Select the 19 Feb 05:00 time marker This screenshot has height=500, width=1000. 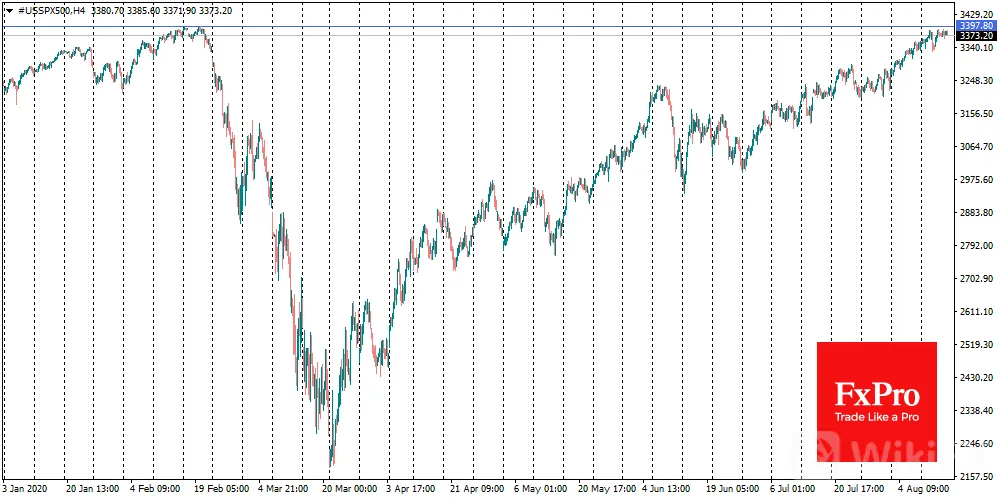coord(219,487)
